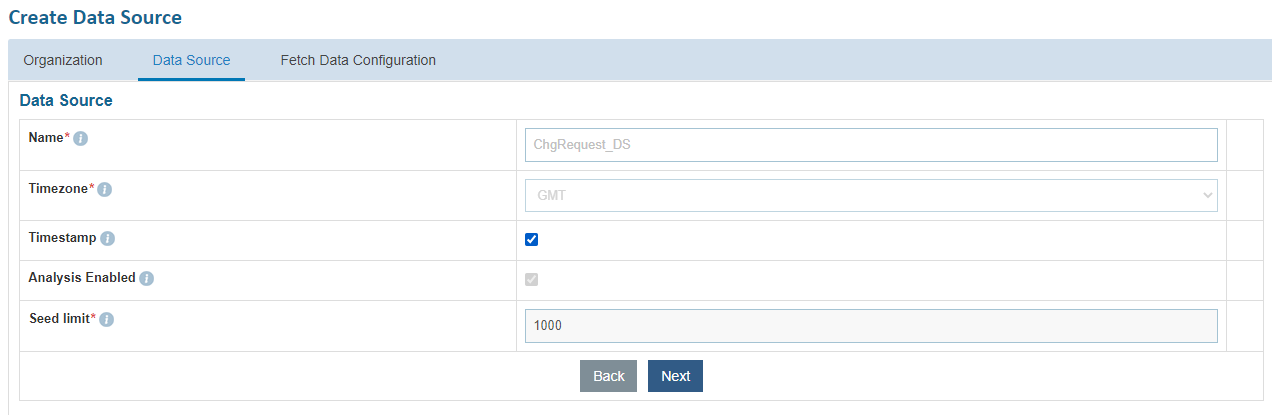Screen dimensions: 1272x415
Task: Select the Data Source tab
Action: [x=191, y=60]
